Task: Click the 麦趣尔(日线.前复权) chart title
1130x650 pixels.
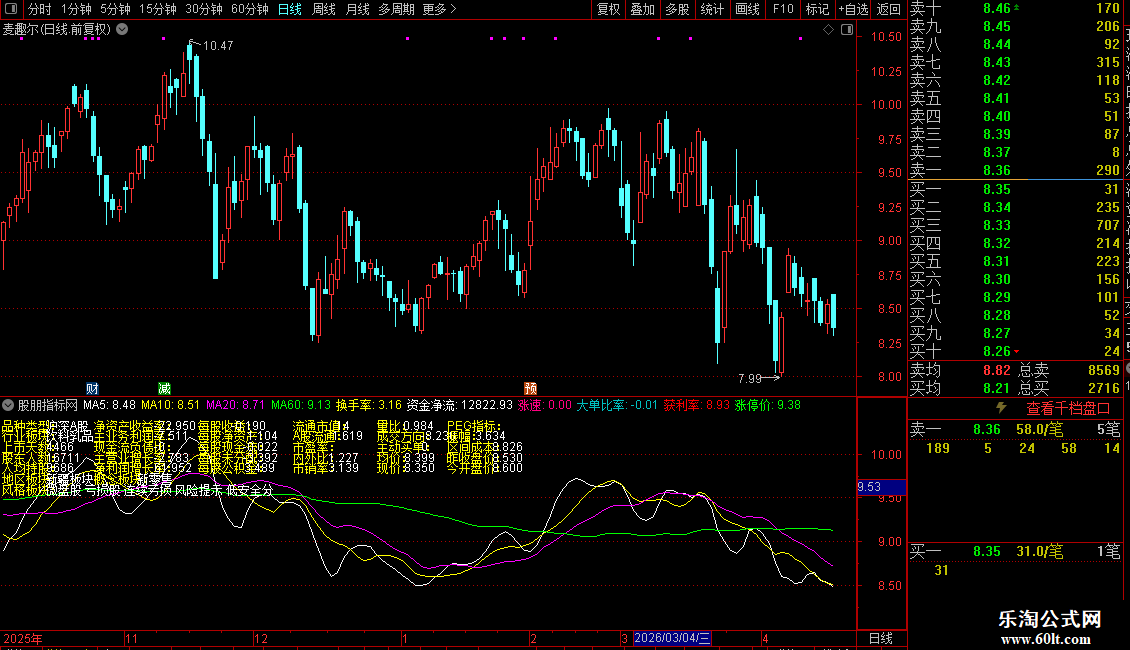Action: coord(56,30)
